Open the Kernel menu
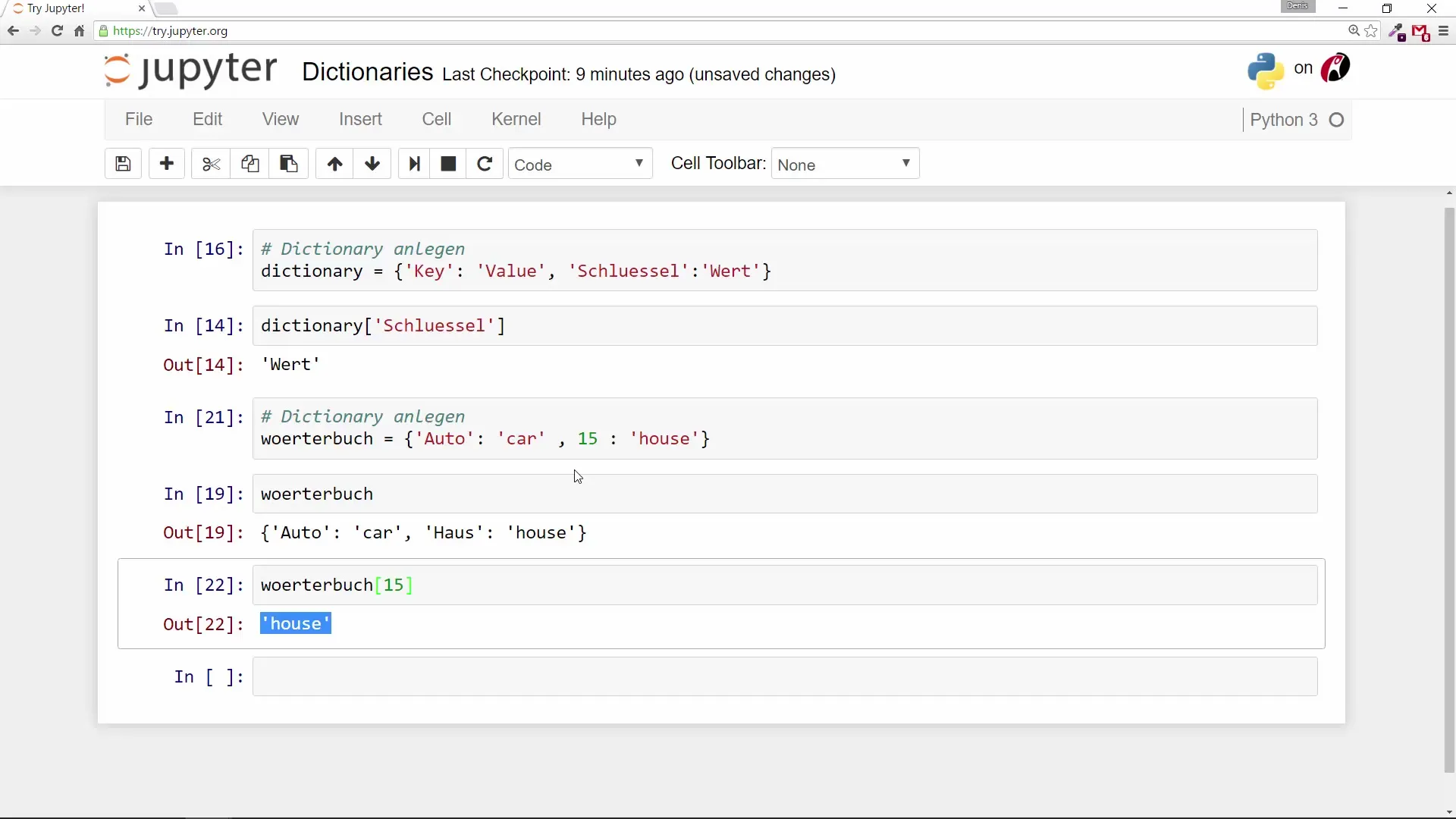Viewport: 1456px width, 819px height. pyautogui.click(x=516, y=120)
